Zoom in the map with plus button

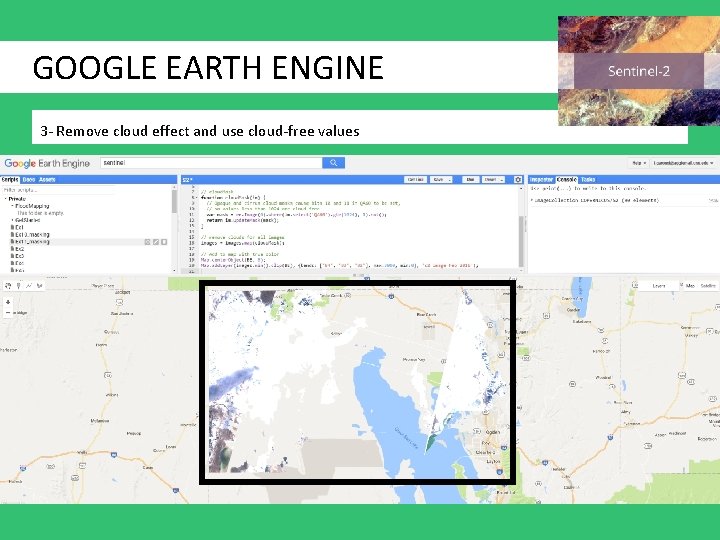coord(8,302)
